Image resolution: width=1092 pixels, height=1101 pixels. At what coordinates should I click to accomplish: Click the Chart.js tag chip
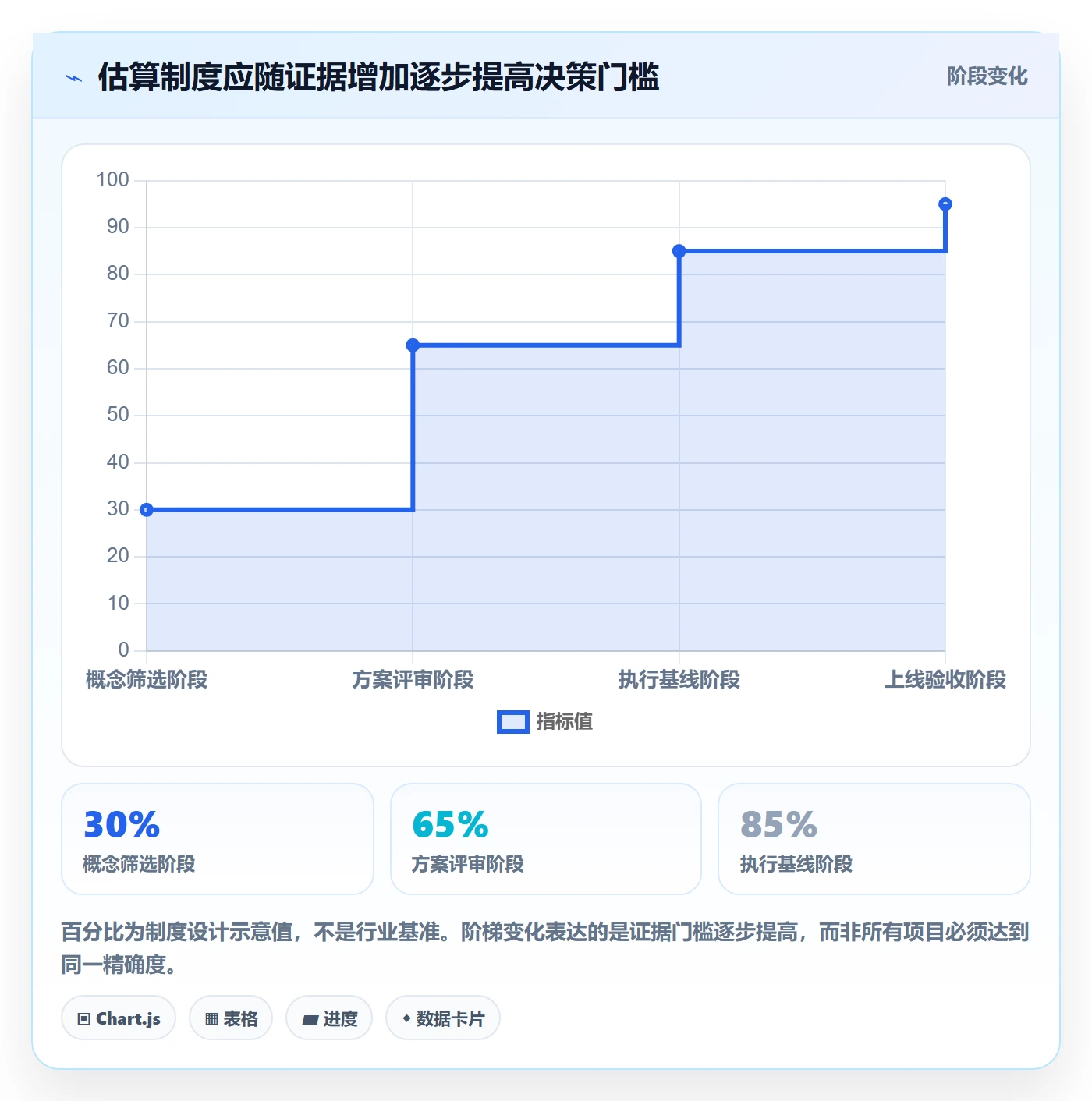click(x=119, y=1018)
